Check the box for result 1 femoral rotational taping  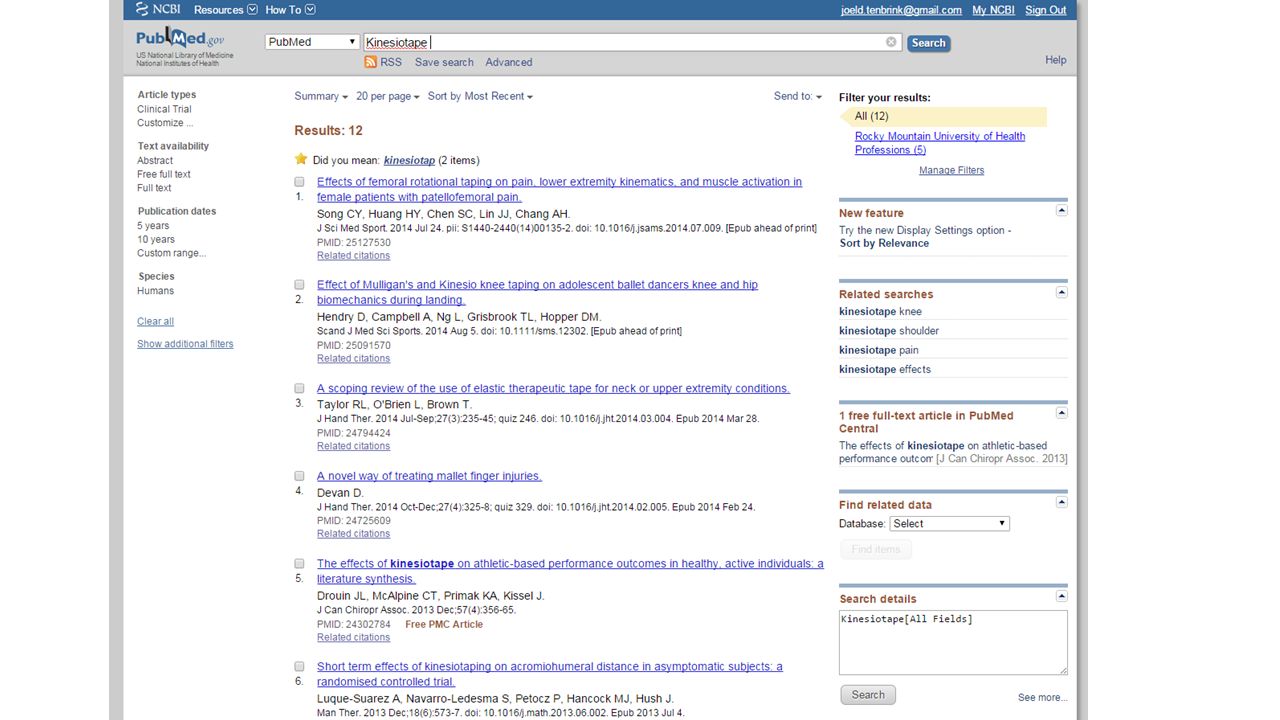coord(299,182)
